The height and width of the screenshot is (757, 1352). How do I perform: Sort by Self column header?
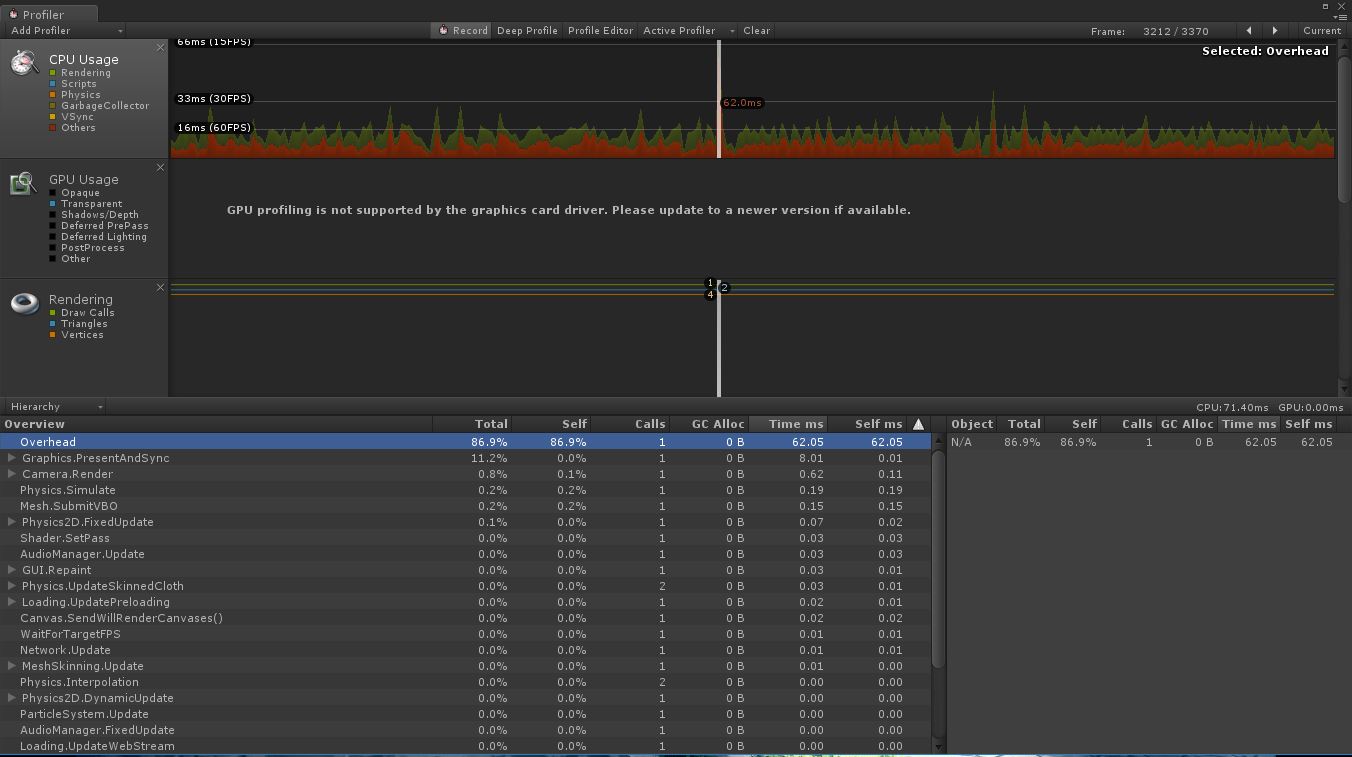click(551, 424)
